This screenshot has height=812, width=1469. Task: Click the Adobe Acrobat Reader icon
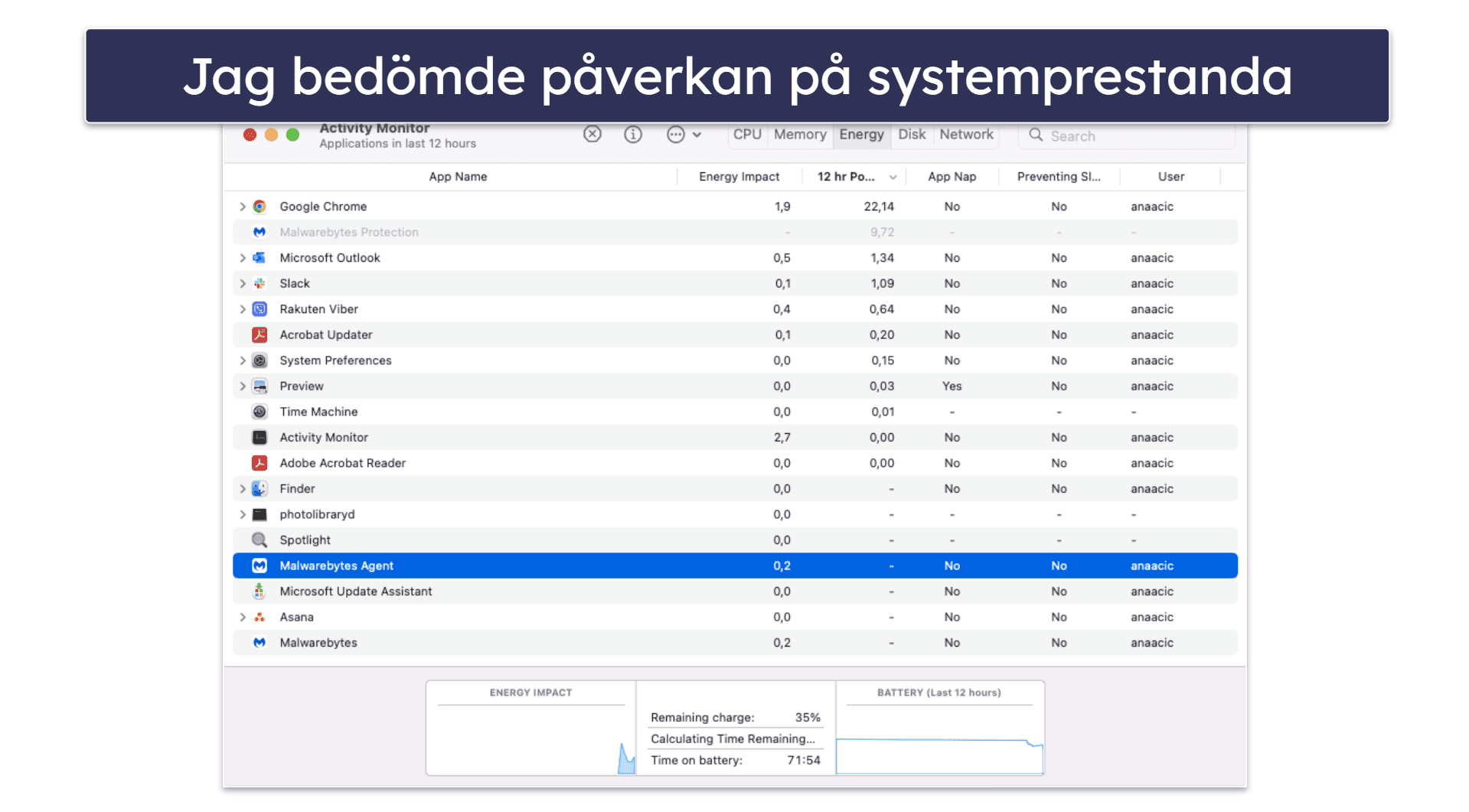pos(260,463)
